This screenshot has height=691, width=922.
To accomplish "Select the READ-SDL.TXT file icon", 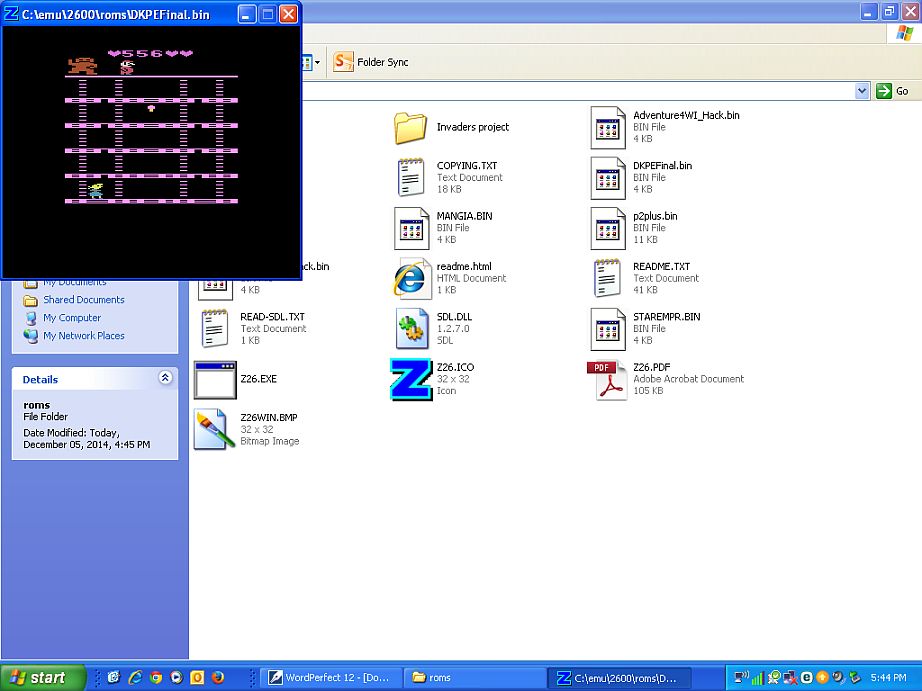I will (215, 329).
